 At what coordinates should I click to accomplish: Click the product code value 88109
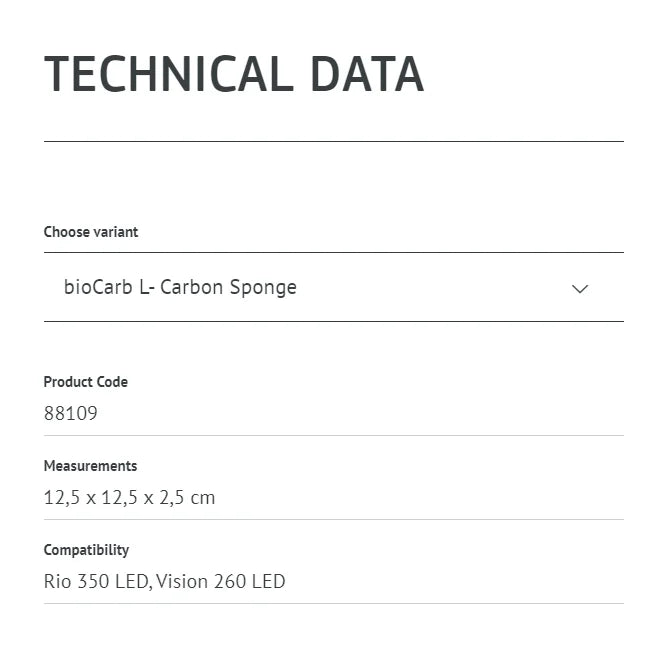coord(71,413)
